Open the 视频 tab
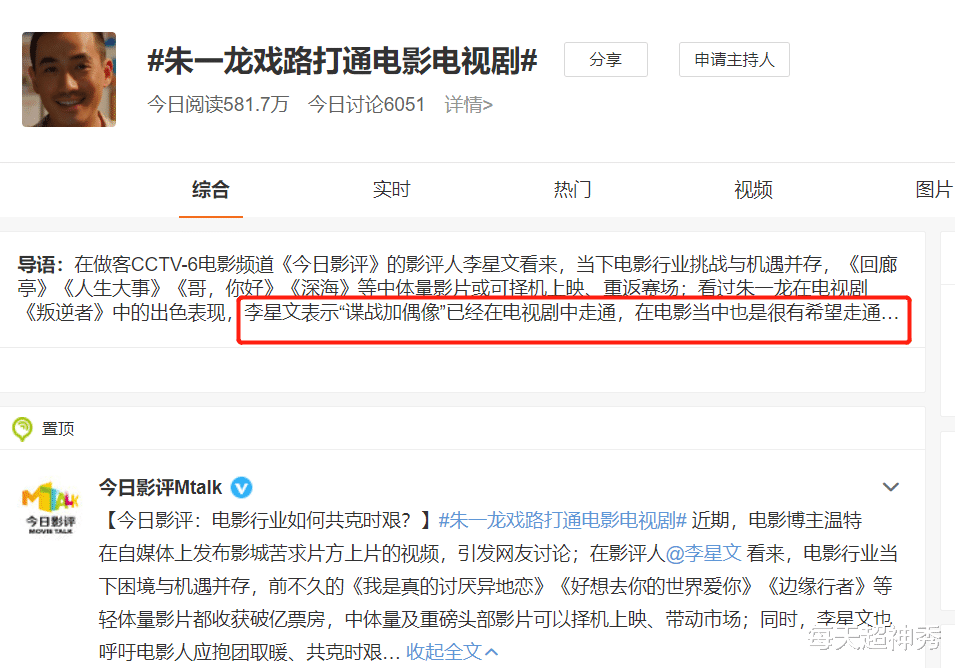Image resolution: width=955 pixels, height=668 pixels. click(753, 190)
